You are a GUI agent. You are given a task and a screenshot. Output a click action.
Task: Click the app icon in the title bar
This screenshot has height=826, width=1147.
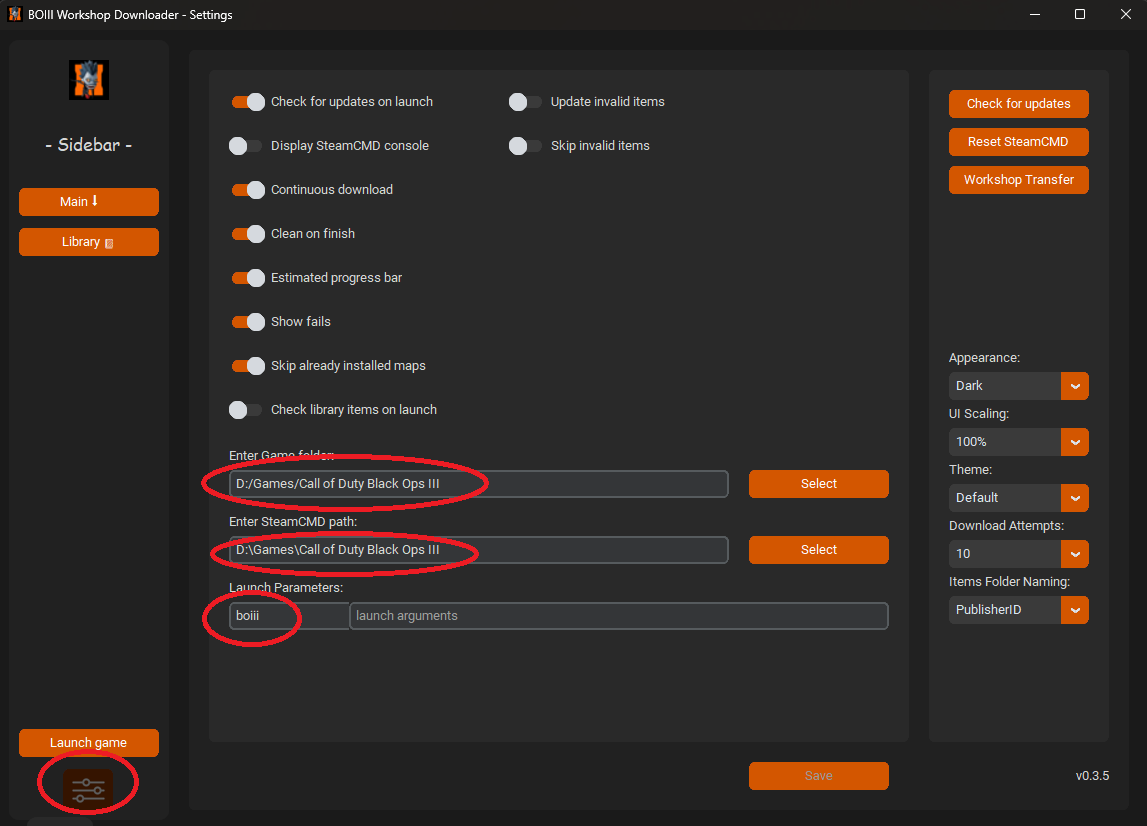[15, 15]
